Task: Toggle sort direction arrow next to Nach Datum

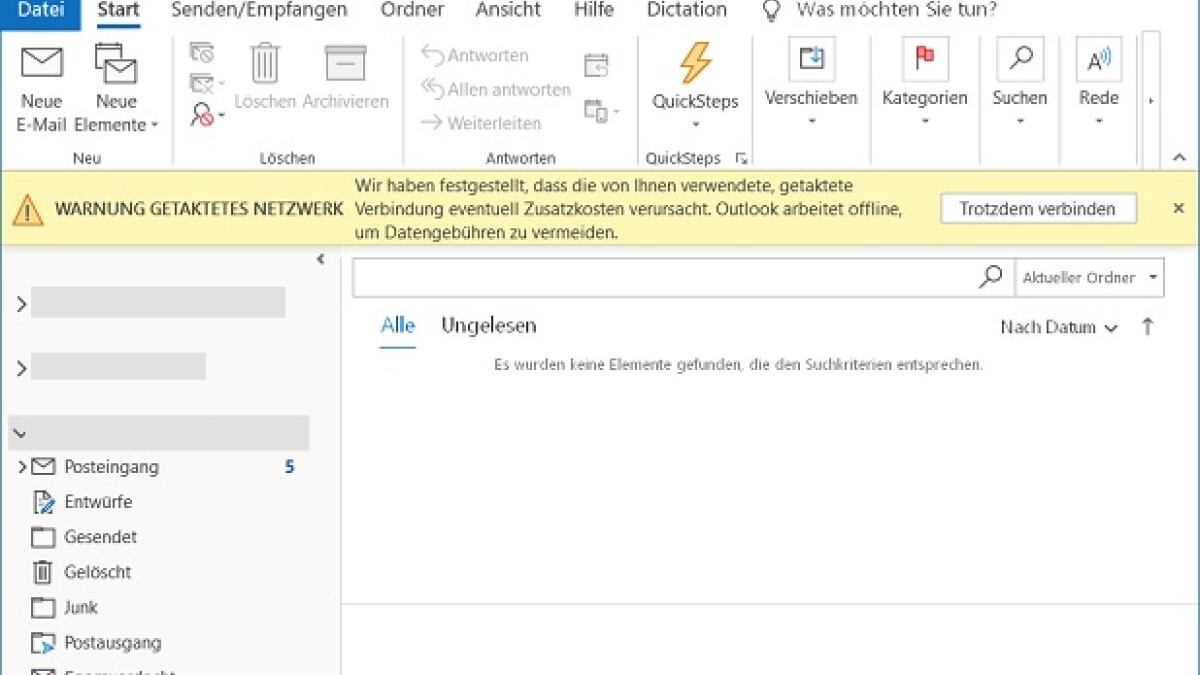Action: click(1147, 327)
